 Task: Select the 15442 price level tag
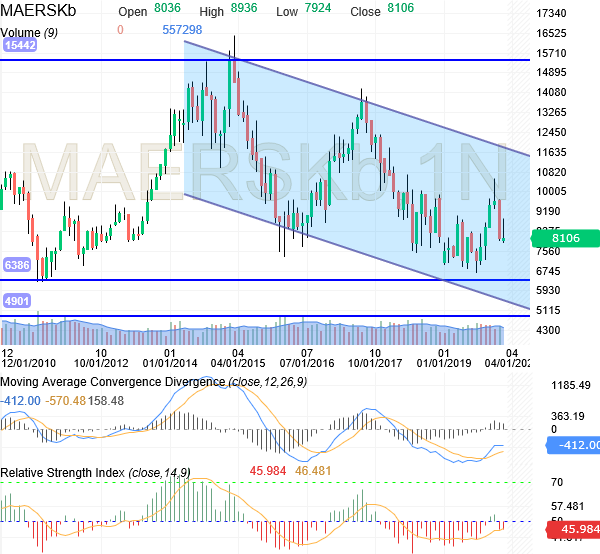click(20, 45)
